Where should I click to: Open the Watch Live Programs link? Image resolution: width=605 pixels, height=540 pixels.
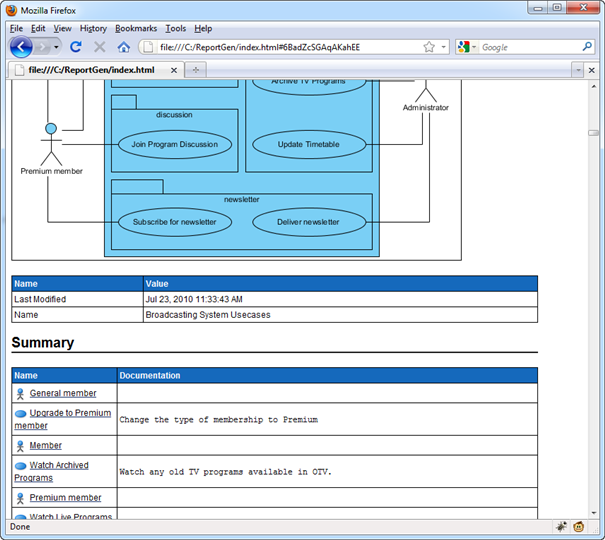[x=71, y=516]
